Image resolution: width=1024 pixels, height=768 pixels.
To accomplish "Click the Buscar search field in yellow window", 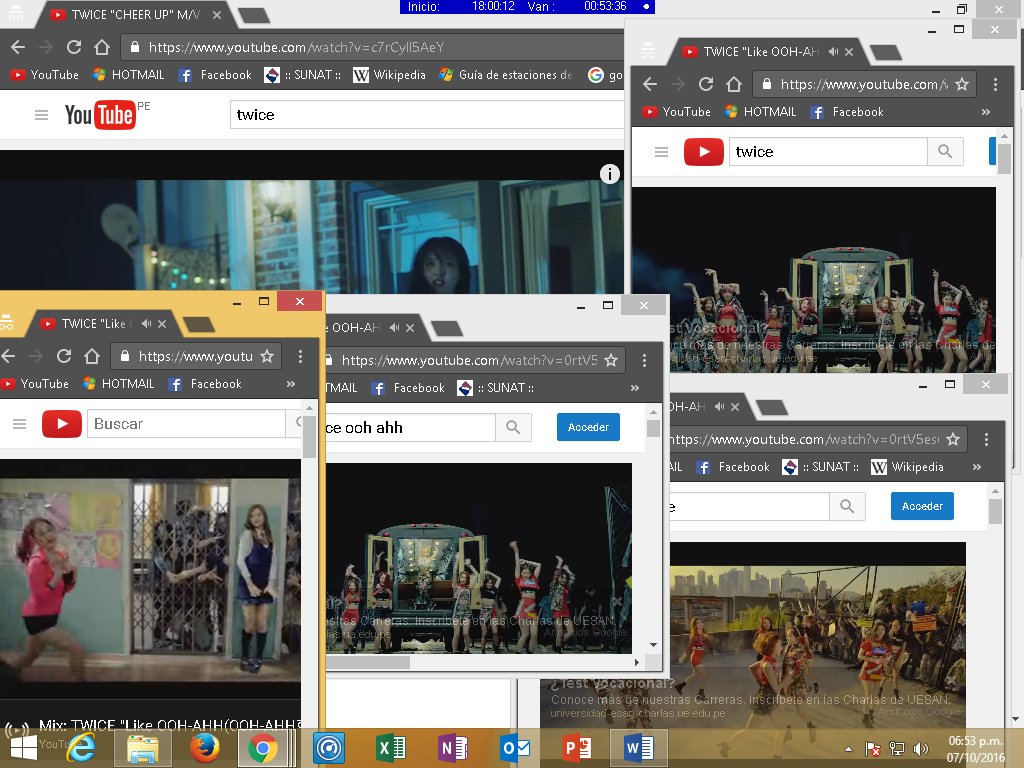I will [186, 424].
